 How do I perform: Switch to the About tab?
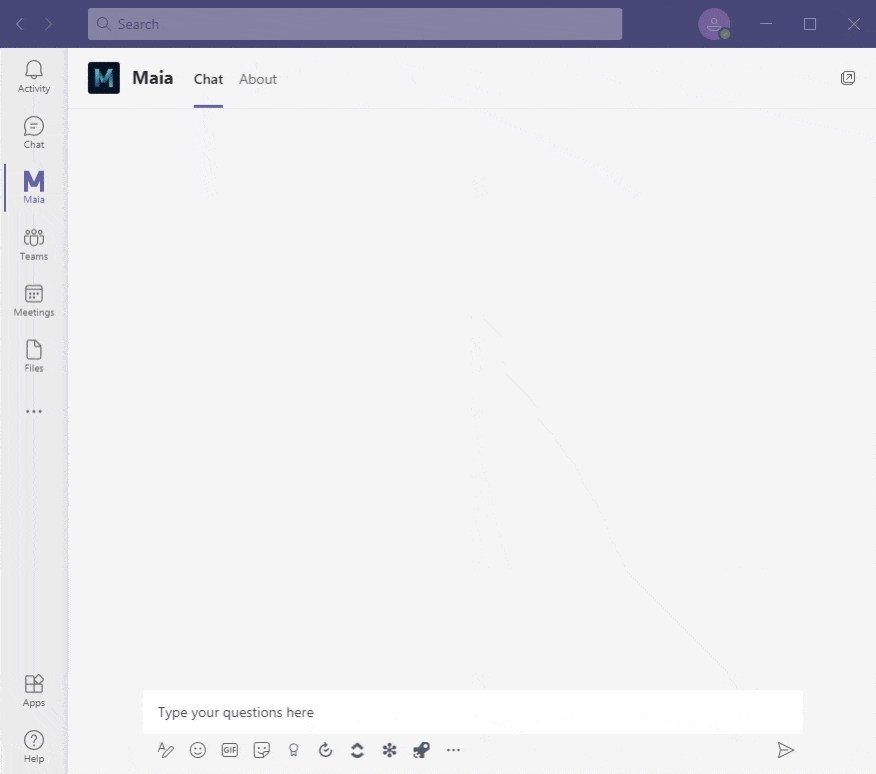point(258,79)
